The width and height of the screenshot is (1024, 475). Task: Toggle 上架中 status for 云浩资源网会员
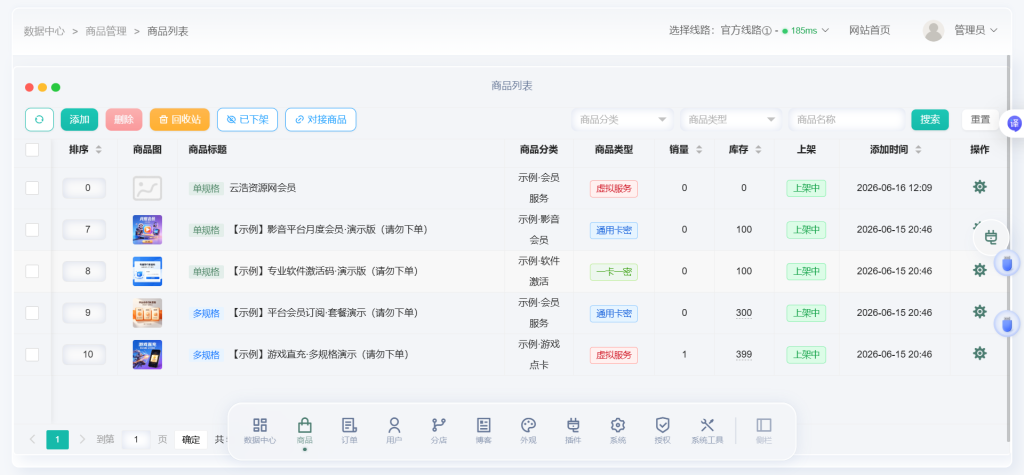[x=806, y=188]
